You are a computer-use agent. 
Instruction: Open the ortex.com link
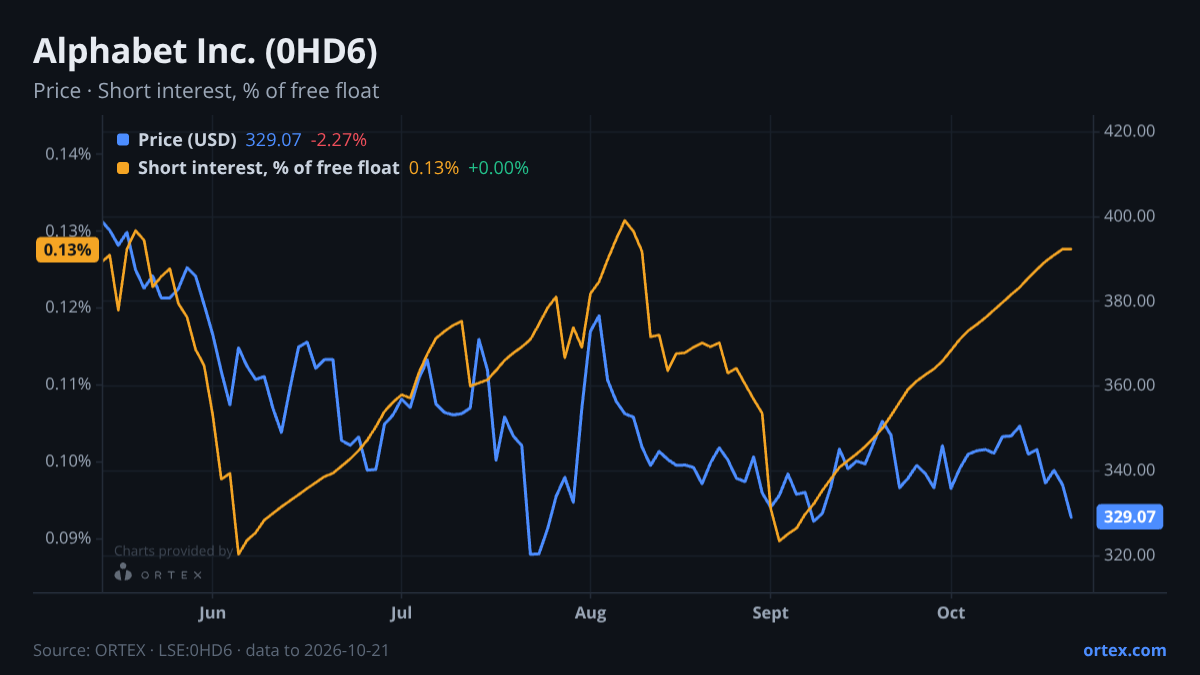click(x=1124, y=650)
